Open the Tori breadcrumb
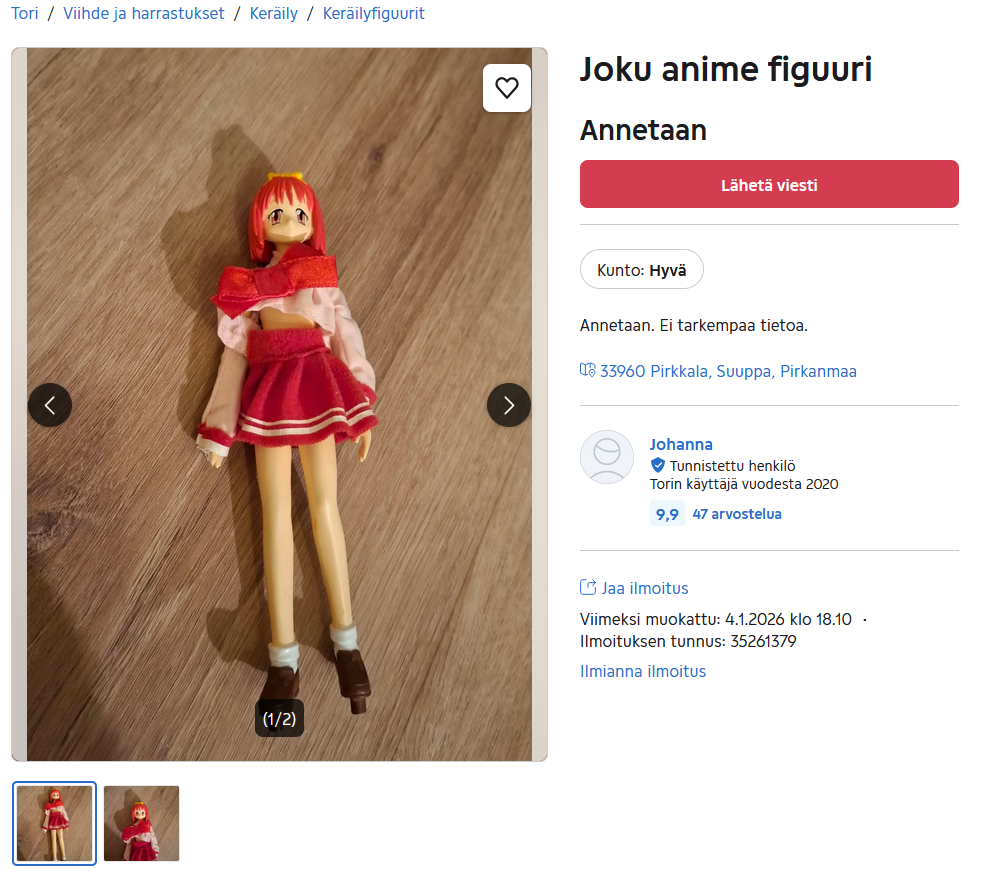Screen dimensions: 987x885 (25, 13)
